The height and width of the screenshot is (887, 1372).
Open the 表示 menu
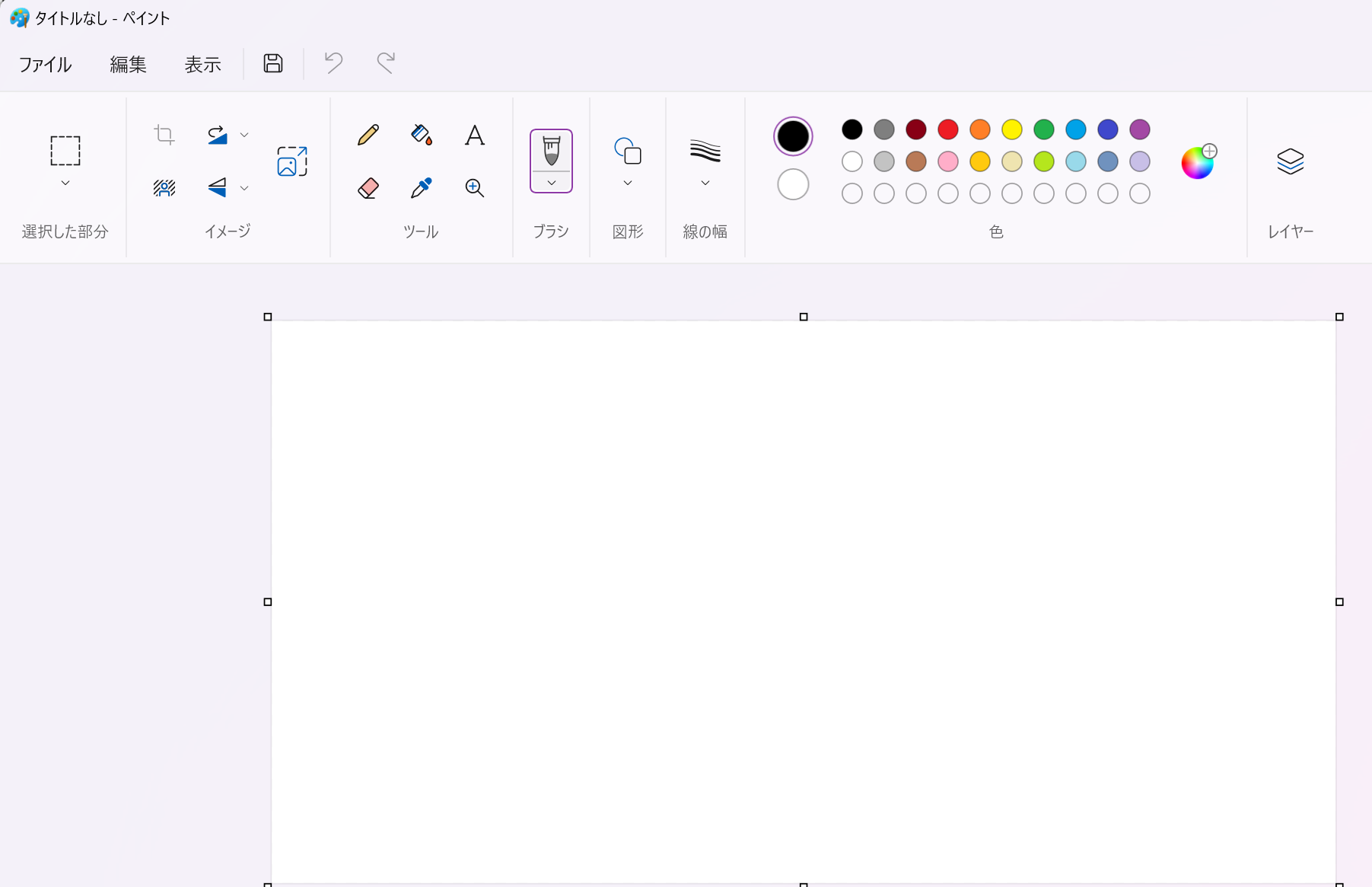(202, 65)
